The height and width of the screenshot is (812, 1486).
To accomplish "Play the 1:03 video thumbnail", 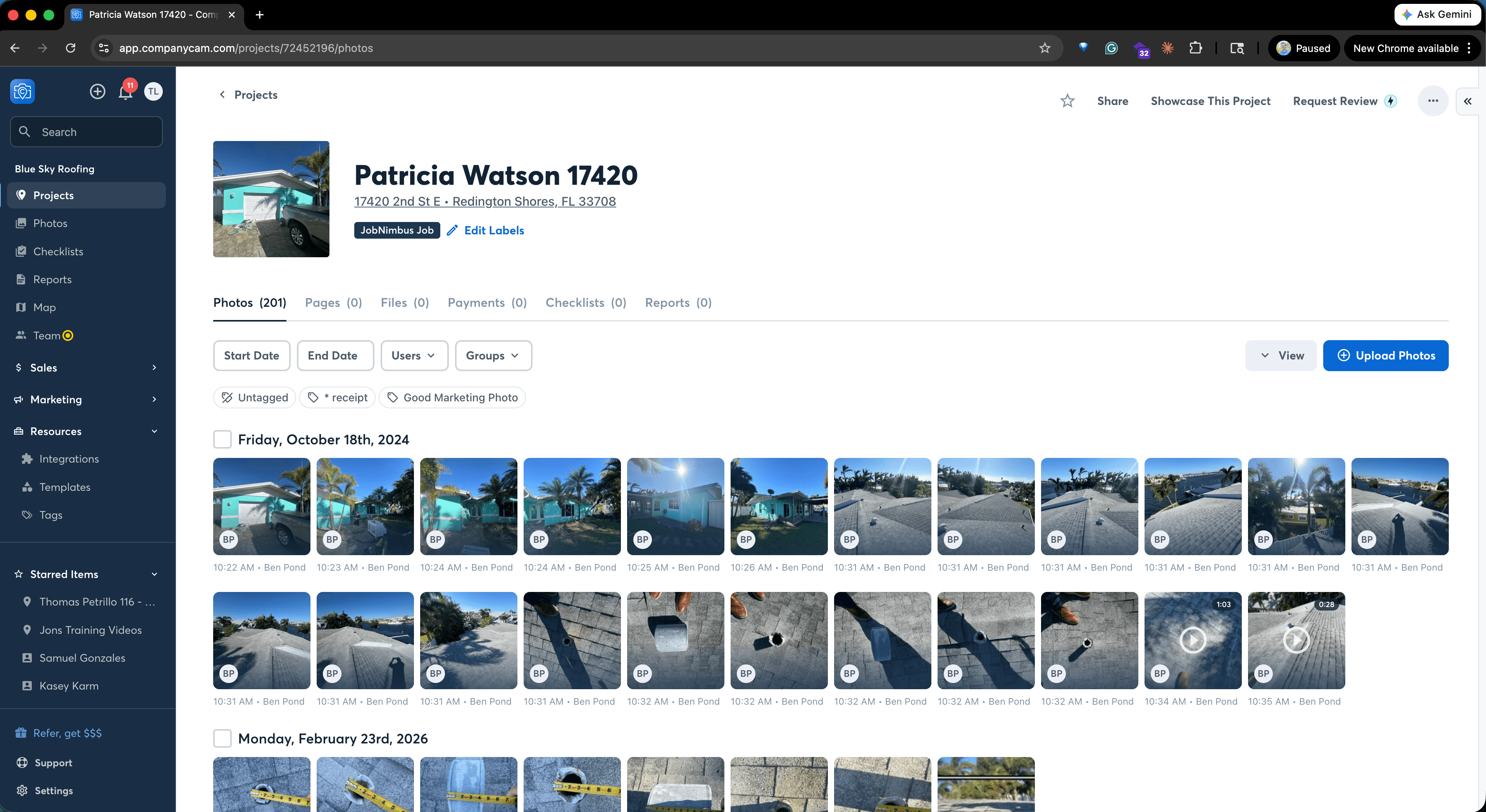I will point(1192,640).
